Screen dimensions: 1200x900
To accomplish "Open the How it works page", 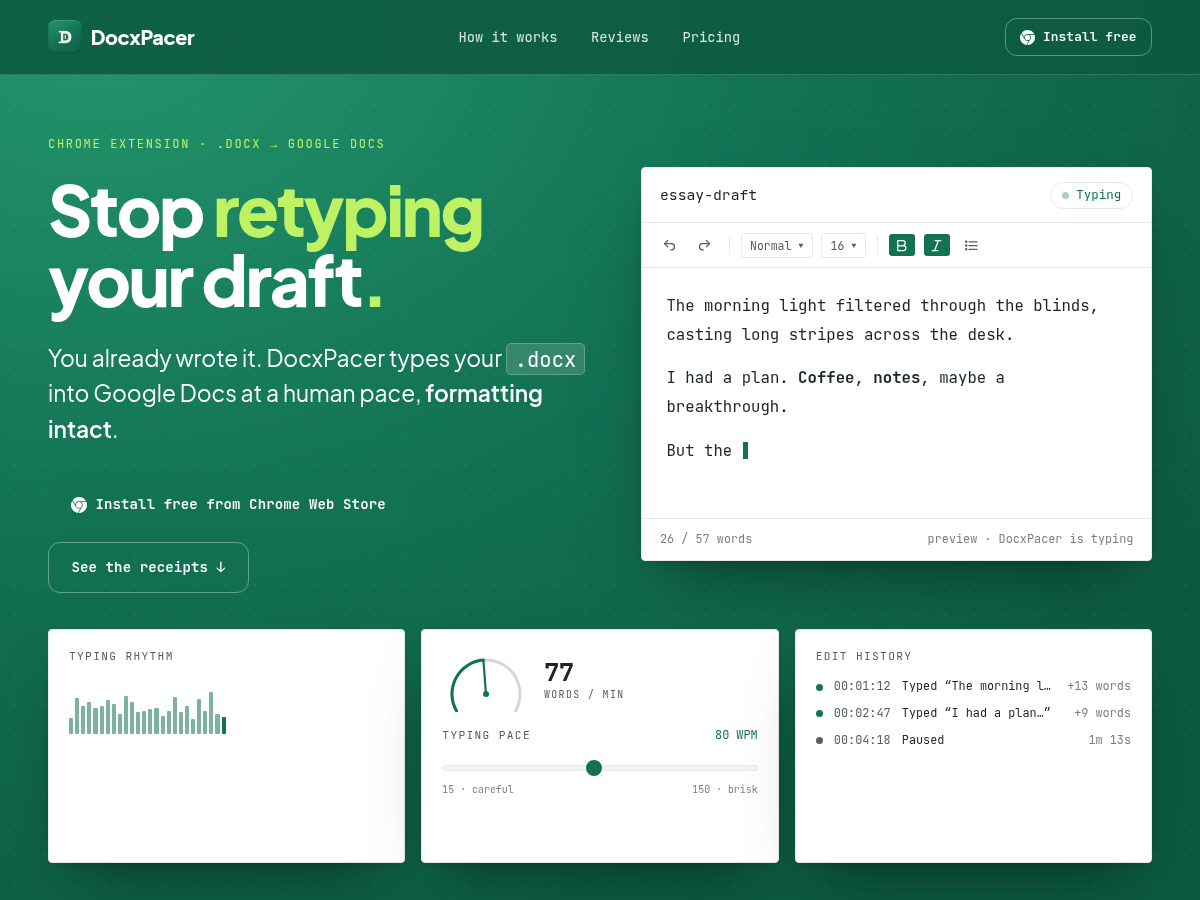I will (x=508, y=37).
